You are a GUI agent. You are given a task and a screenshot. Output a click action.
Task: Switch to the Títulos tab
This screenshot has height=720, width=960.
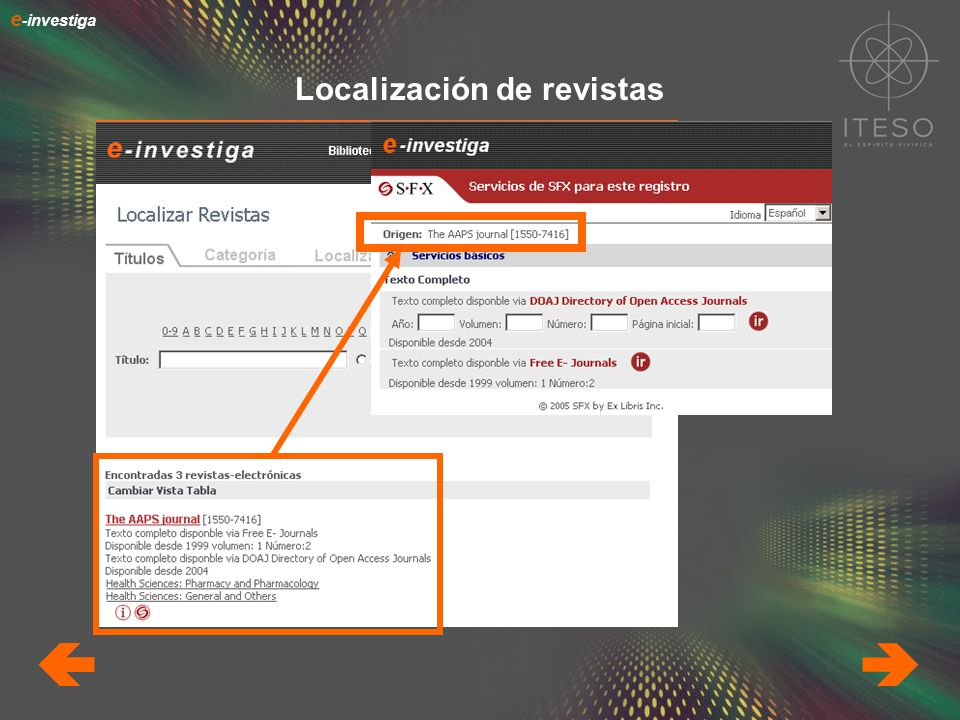click(139, 258)
